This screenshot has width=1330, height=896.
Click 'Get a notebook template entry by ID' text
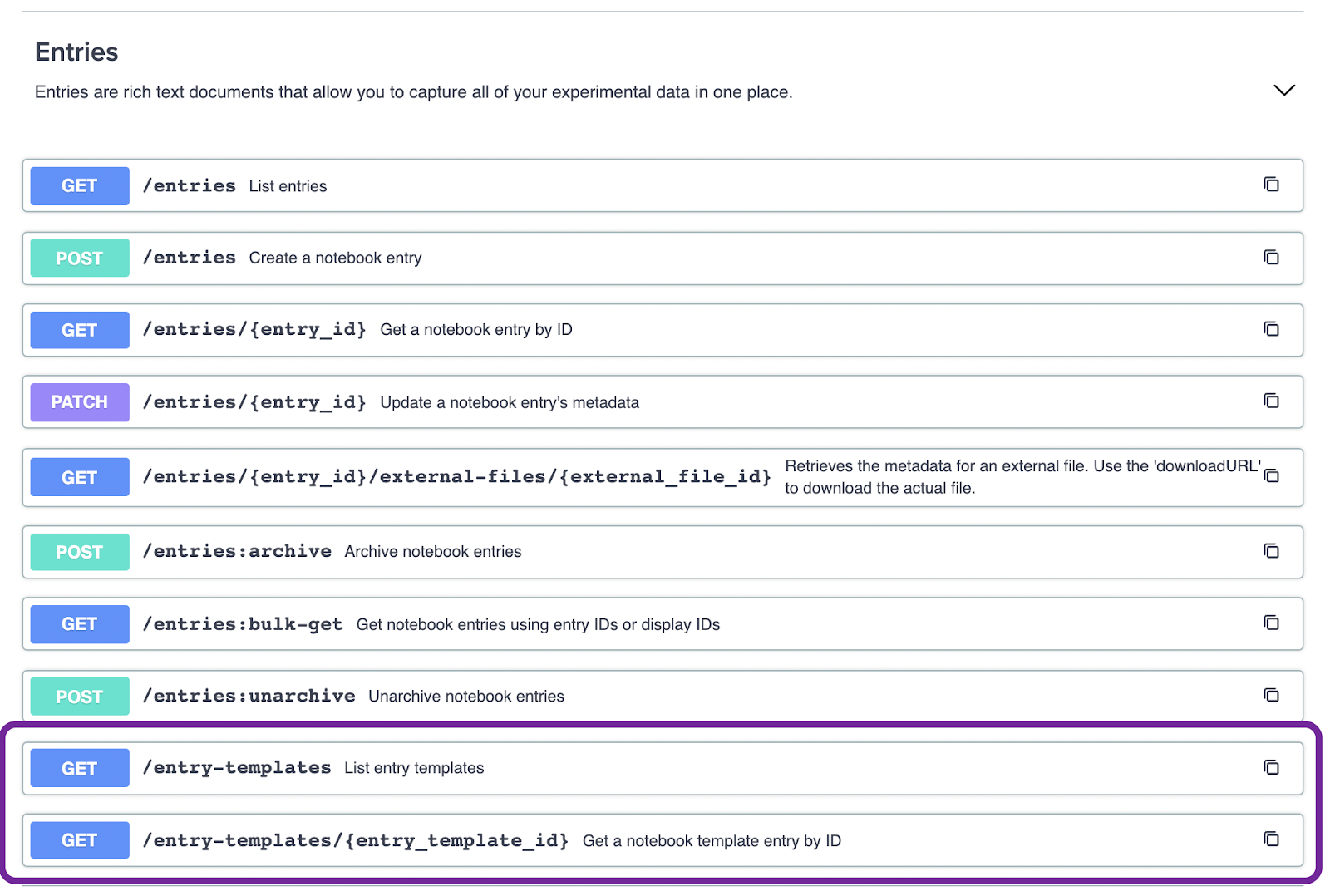pos(712,841)
